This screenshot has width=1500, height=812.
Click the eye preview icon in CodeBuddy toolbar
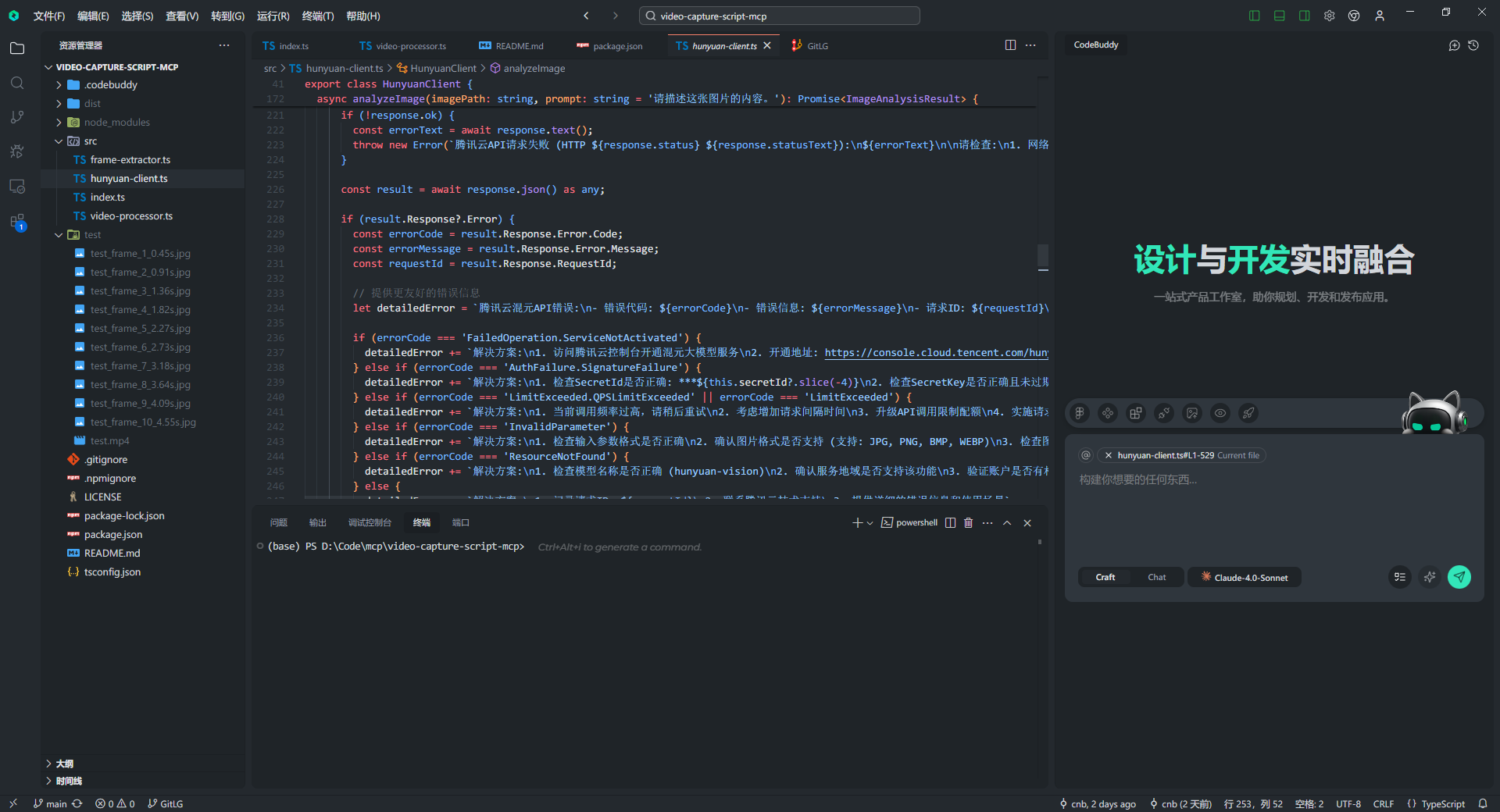click(x=1220, y=413)
